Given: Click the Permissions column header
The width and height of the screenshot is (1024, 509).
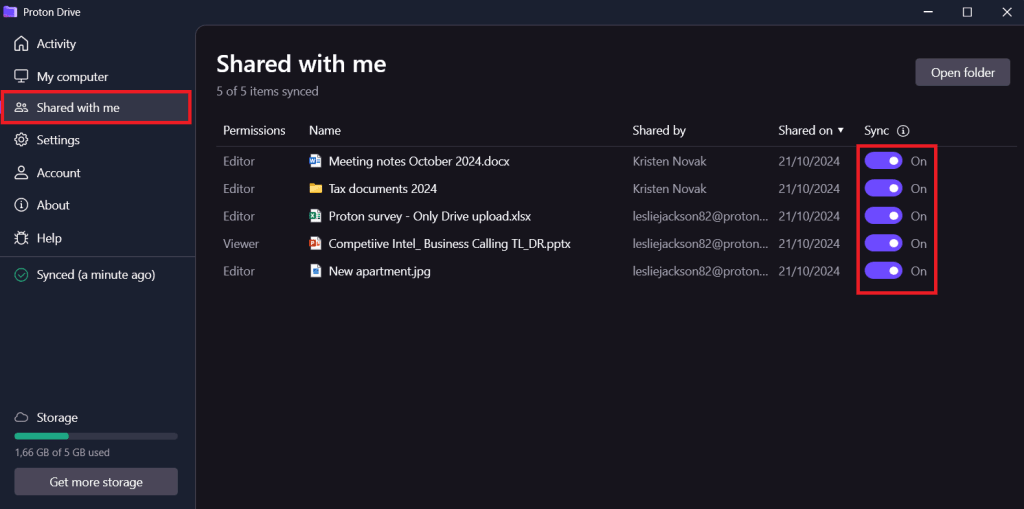Looking at the screenshot, I should (x=254, y=131).
